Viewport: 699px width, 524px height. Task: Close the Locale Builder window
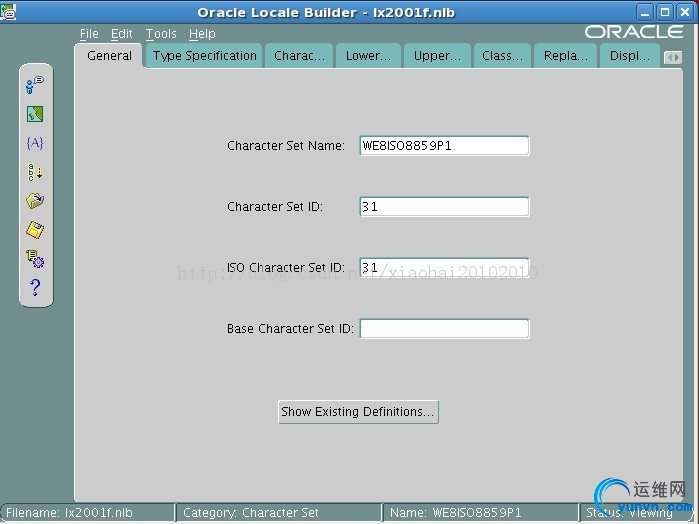coord(685,12)
